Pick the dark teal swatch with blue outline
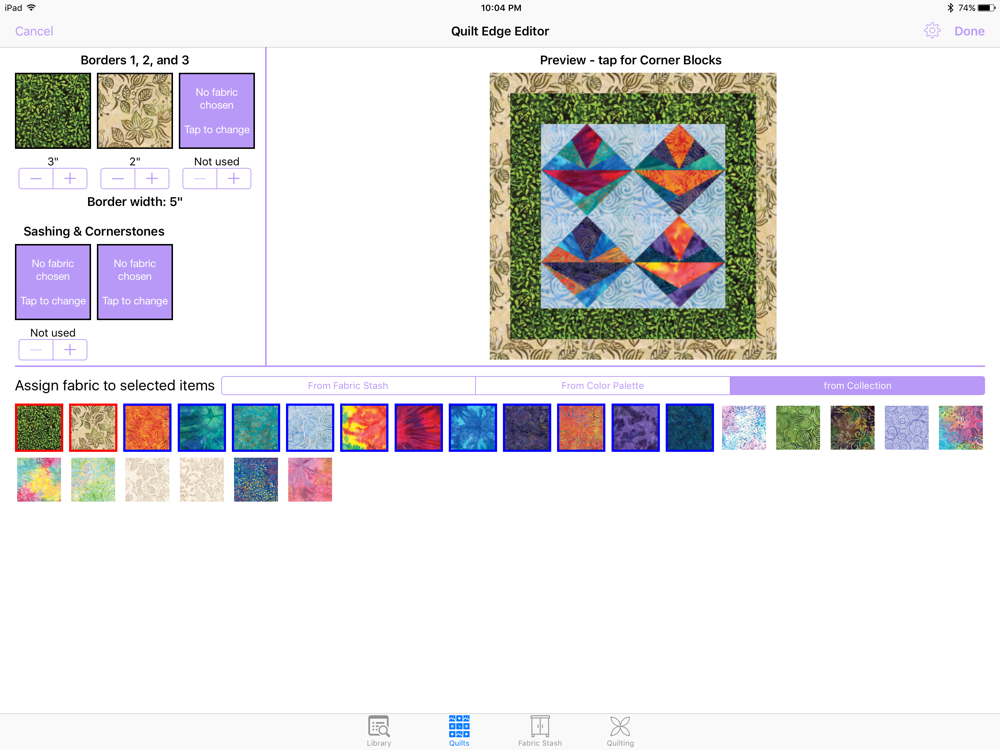Screen dimensions: 1000x750 (x=689, y=427)
